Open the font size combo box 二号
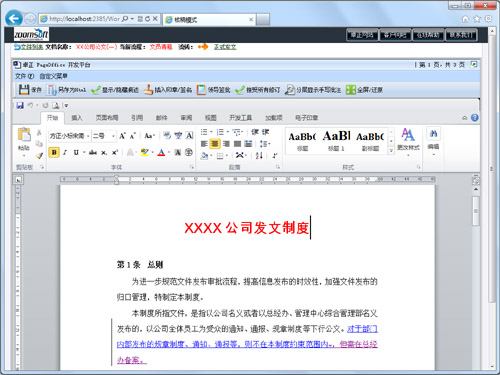500x375 pixels. (104, 136)
